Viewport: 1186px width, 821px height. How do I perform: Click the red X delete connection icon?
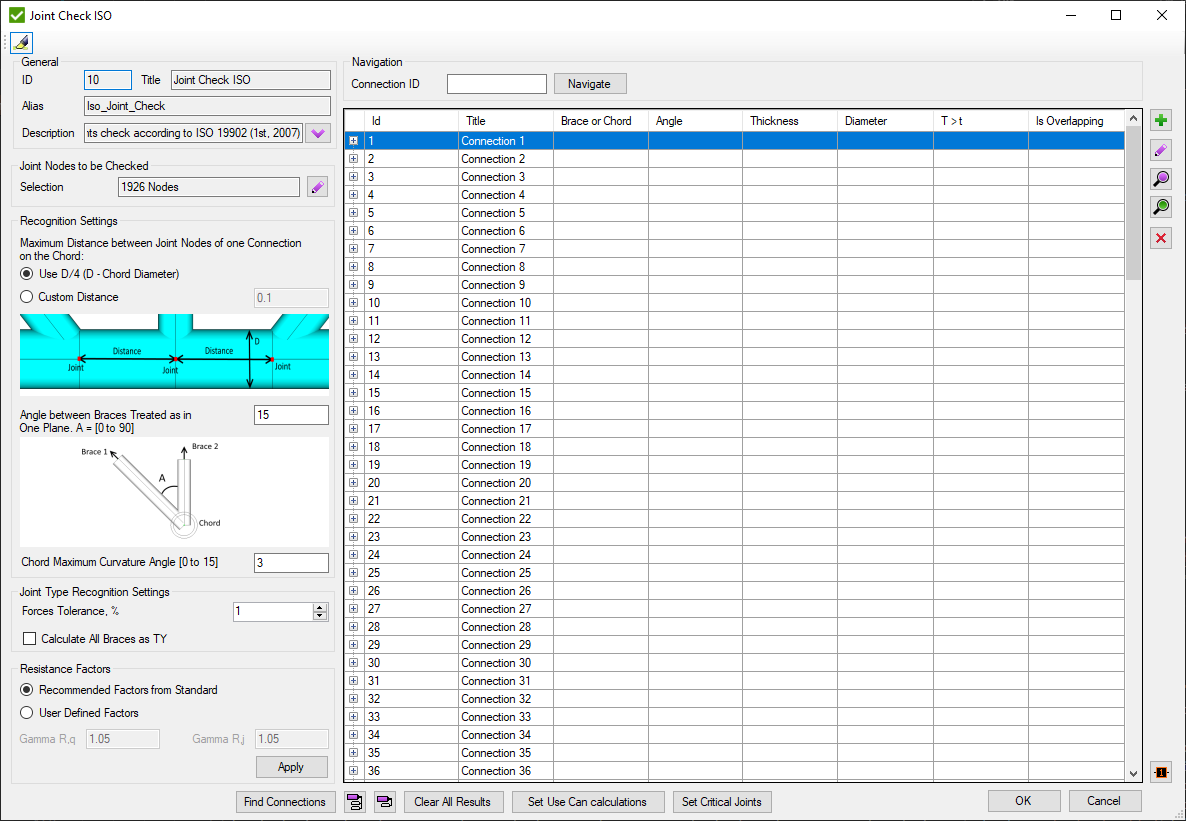tap(1160, 238)
